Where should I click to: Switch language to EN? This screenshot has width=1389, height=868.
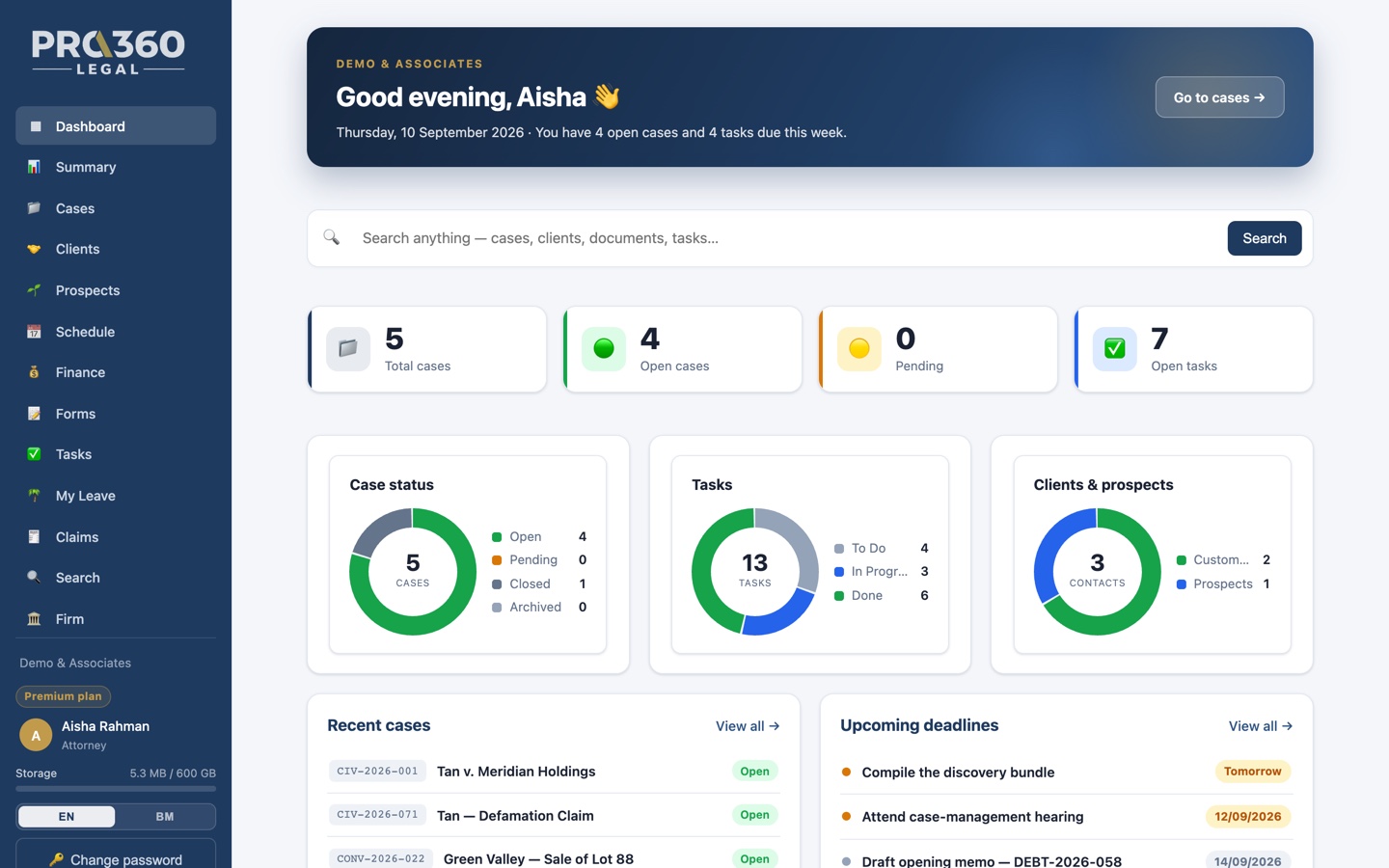pyautogui.click(x=67, y=817)
